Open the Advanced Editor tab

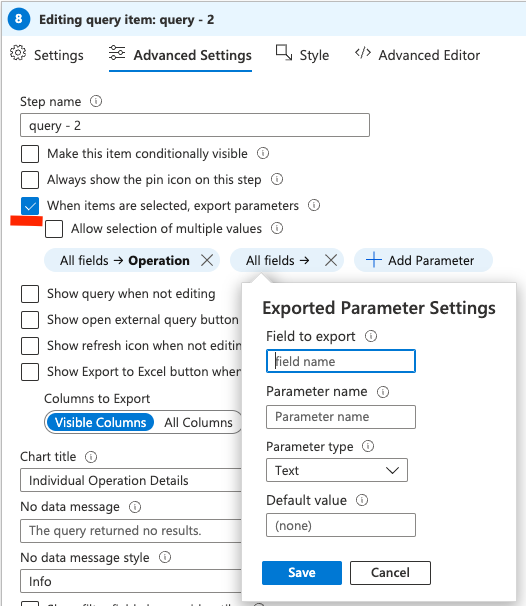pyautogui.click(x=417, y=55)
